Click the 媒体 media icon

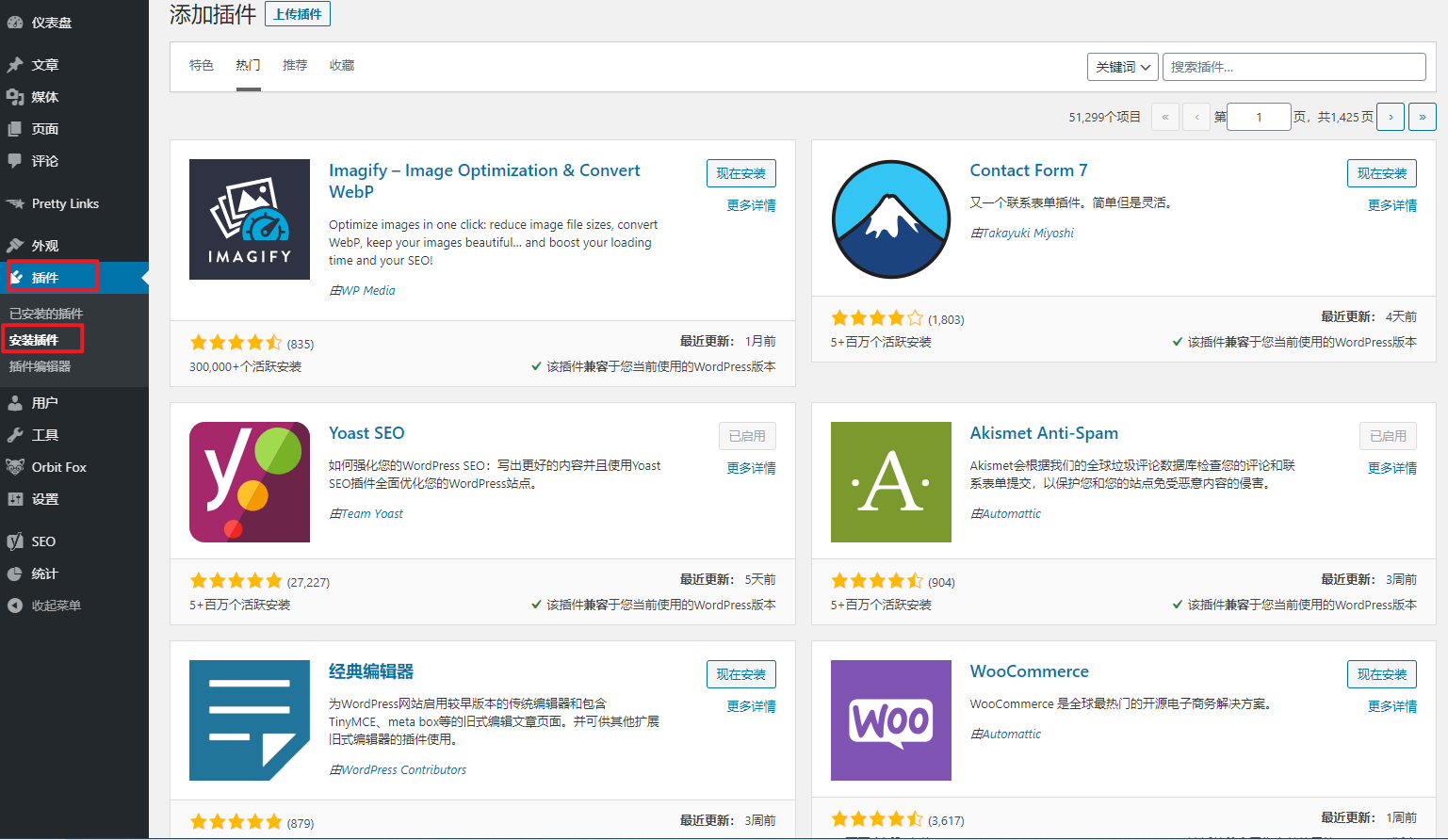15,97
